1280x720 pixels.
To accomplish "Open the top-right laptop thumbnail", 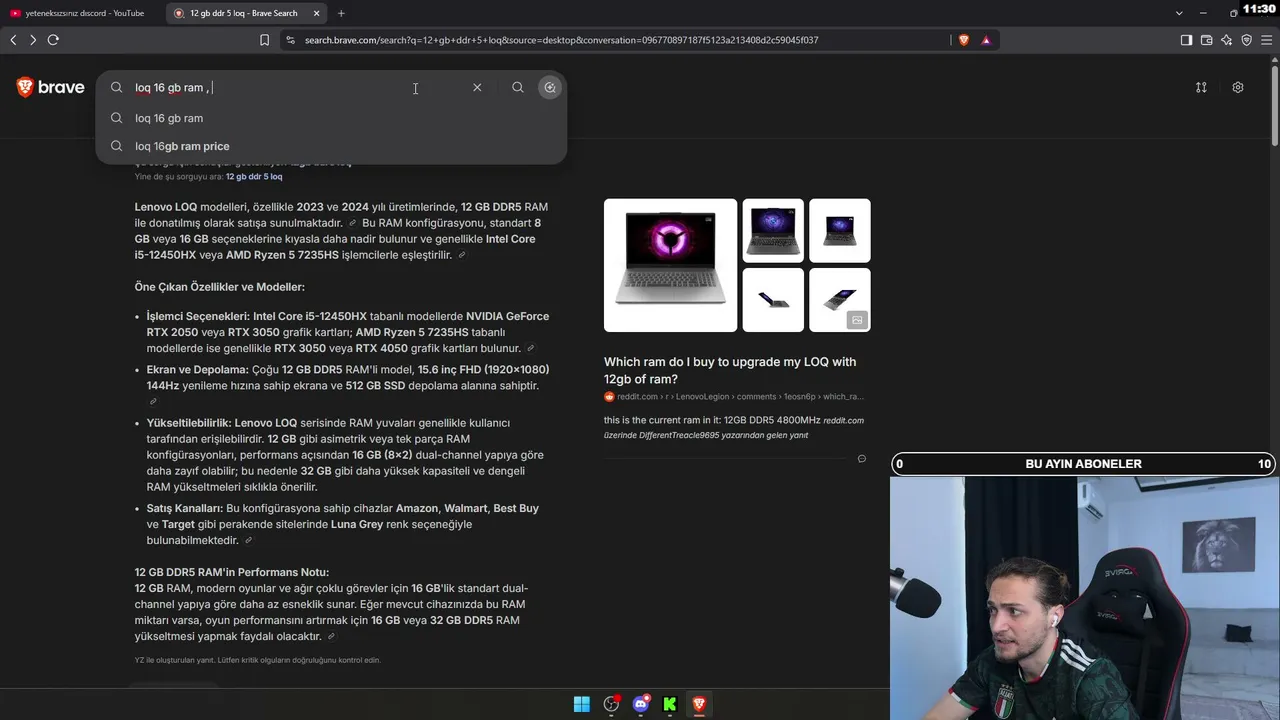I will [840, 231].
